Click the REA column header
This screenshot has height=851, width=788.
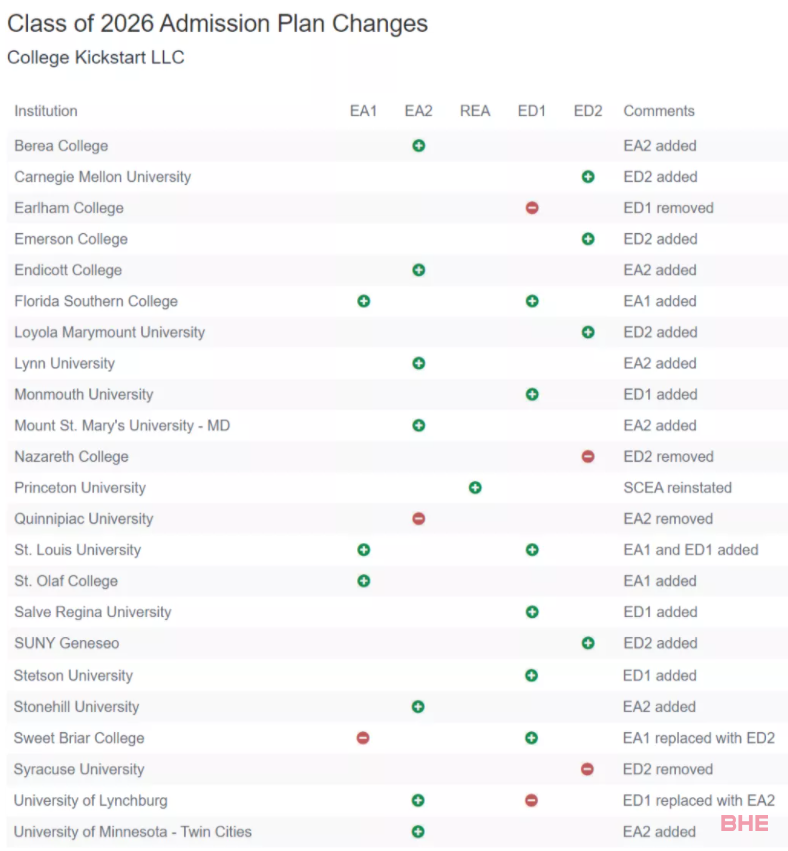click(475, 111)
